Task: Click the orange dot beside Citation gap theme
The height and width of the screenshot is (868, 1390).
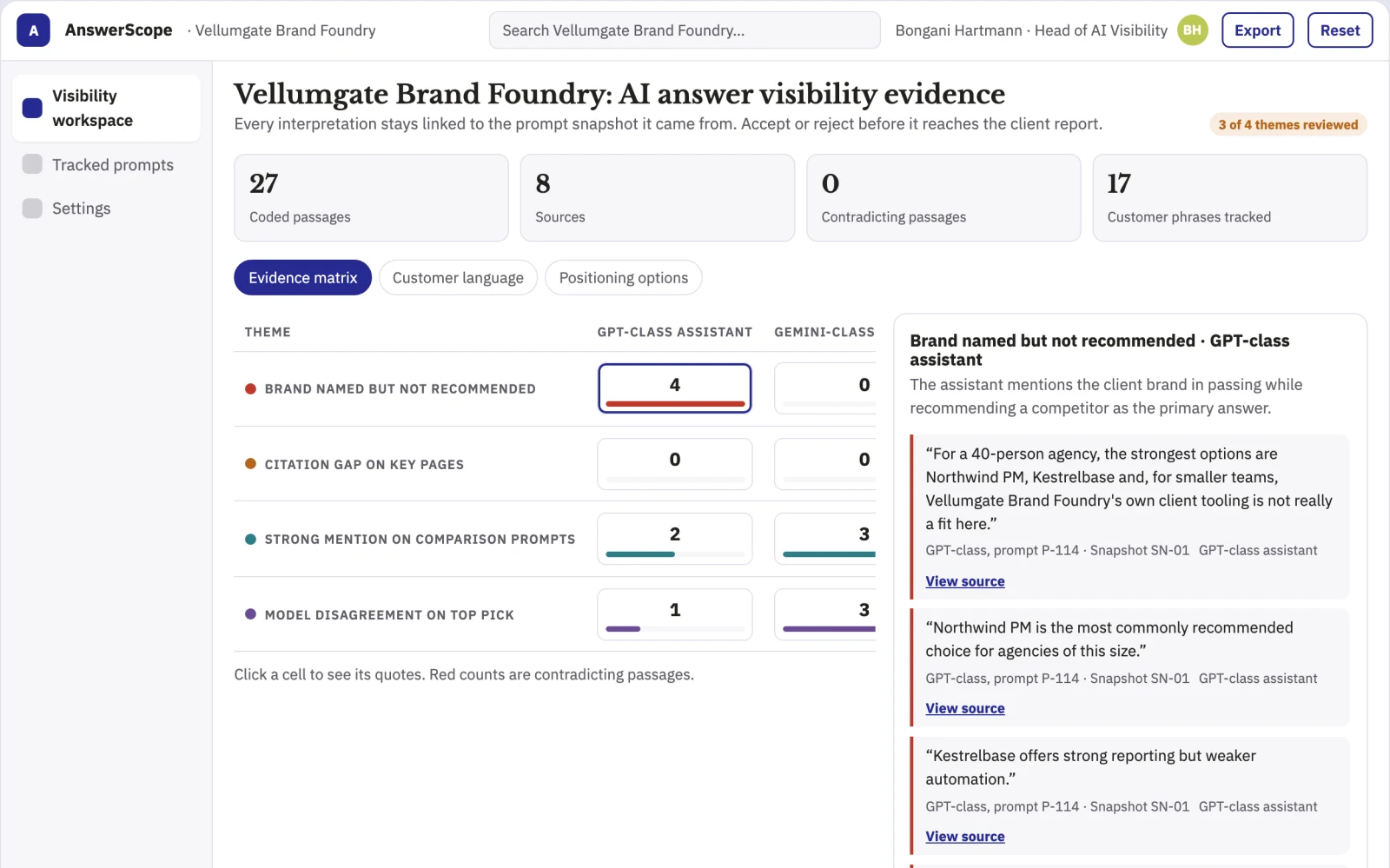Action: pos(250,464)
